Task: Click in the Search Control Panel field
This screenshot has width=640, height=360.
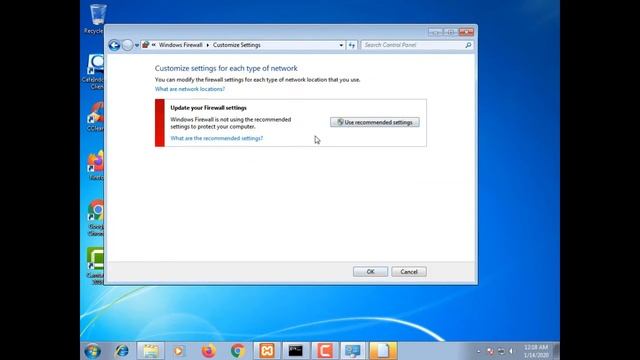Action: click(x=412, y=45)
